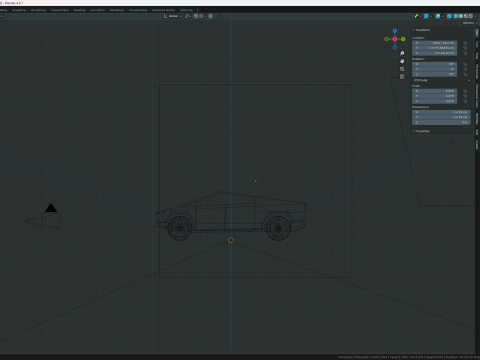The height and width of the screenshot is (360, 480).
Task: Click the dim negative Z axis gizmo handle
Action: (395, 47)
